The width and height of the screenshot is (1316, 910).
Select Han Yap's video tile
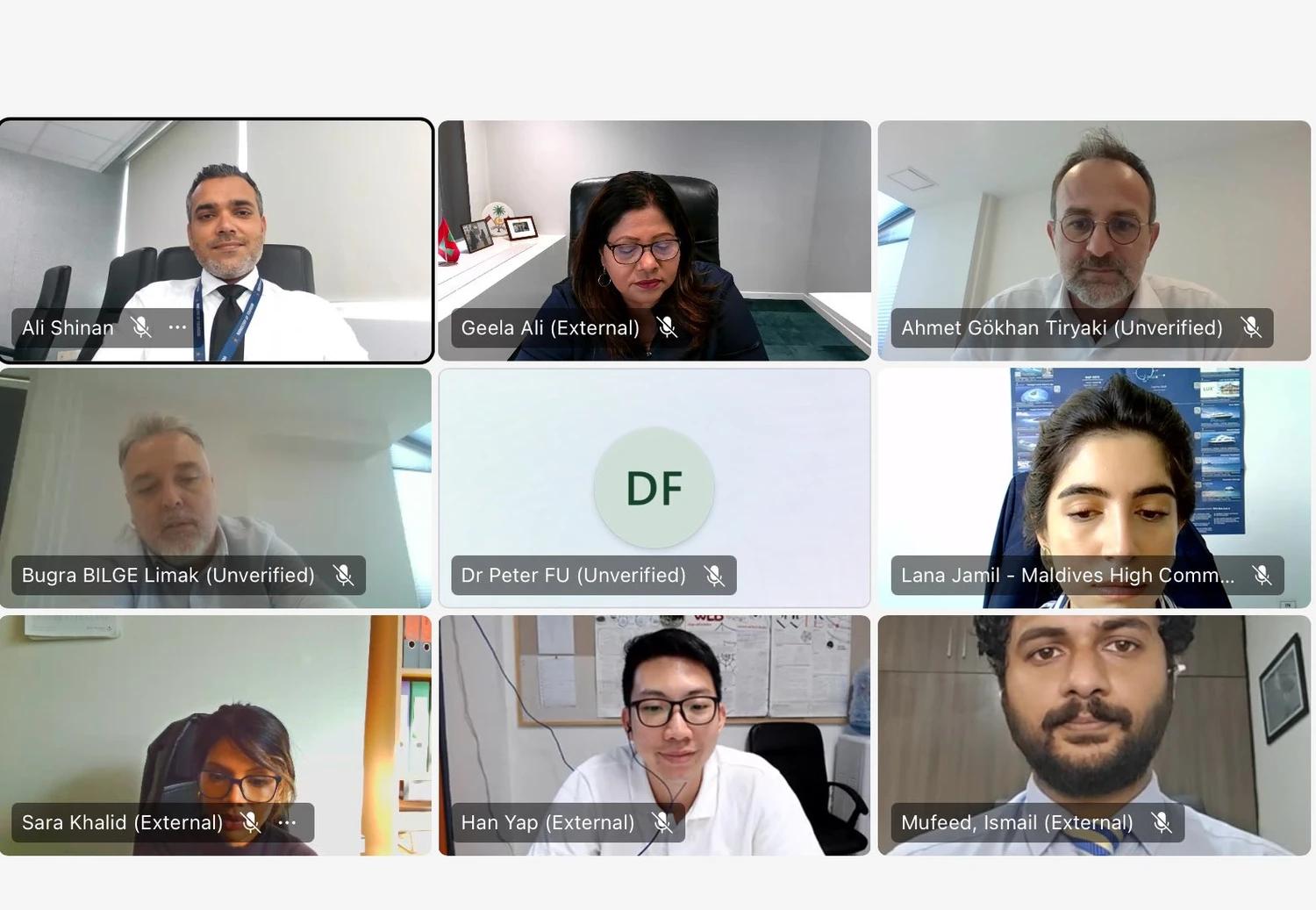tap(654, 735)
